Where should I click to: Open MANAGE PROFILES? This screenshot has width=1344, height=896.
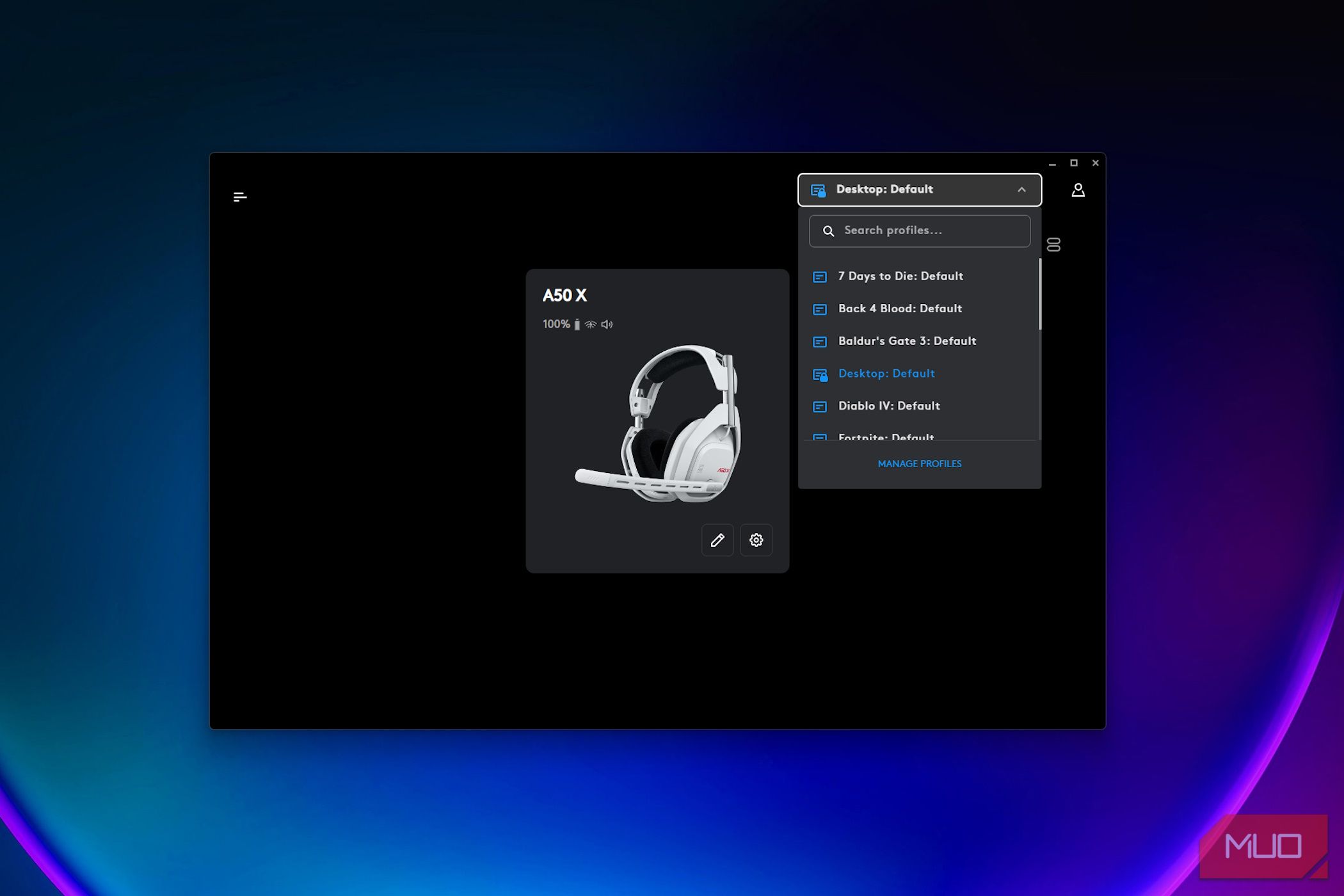pyautogui.click(x=920, y=463)
